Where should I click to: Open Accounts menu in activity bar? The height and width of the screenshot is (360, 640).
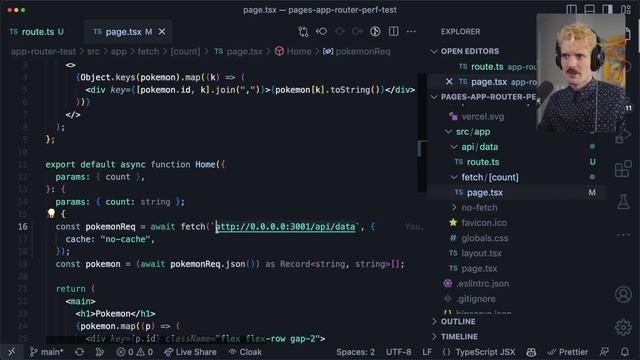click(x=623, y=294)
